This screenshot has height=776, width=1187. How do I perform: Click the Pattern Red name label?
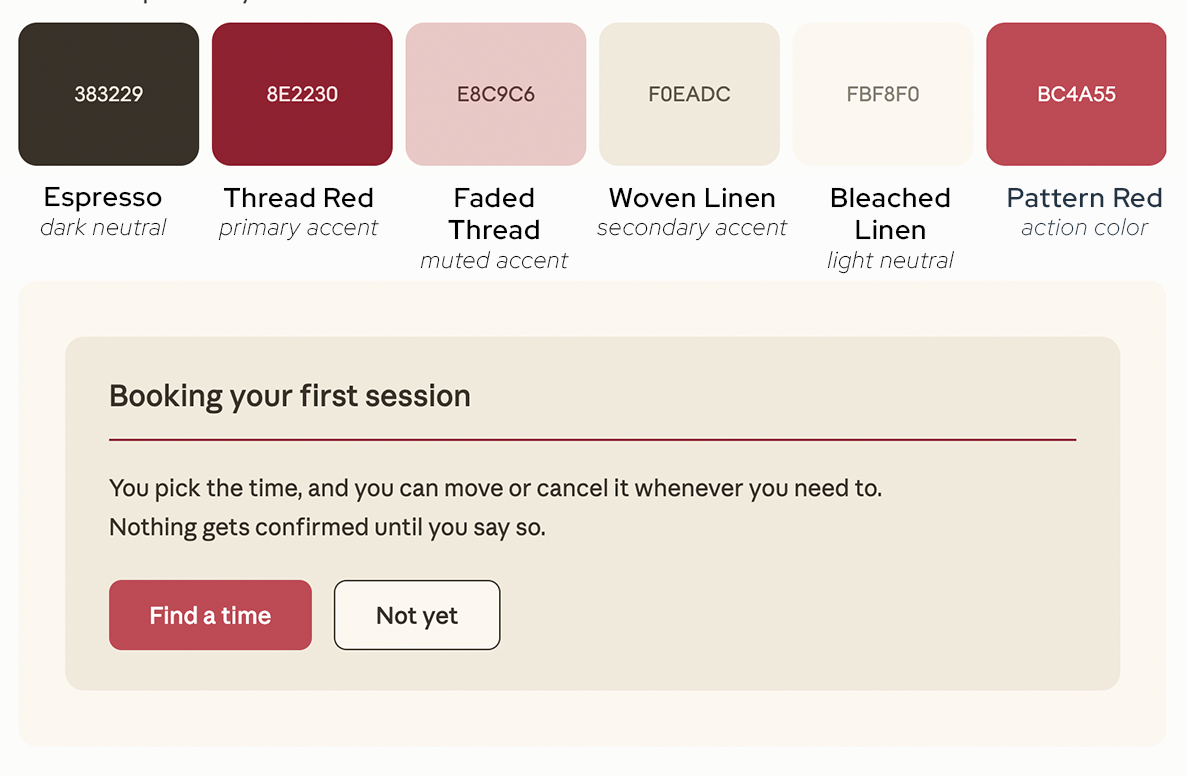click(1084, 198)
